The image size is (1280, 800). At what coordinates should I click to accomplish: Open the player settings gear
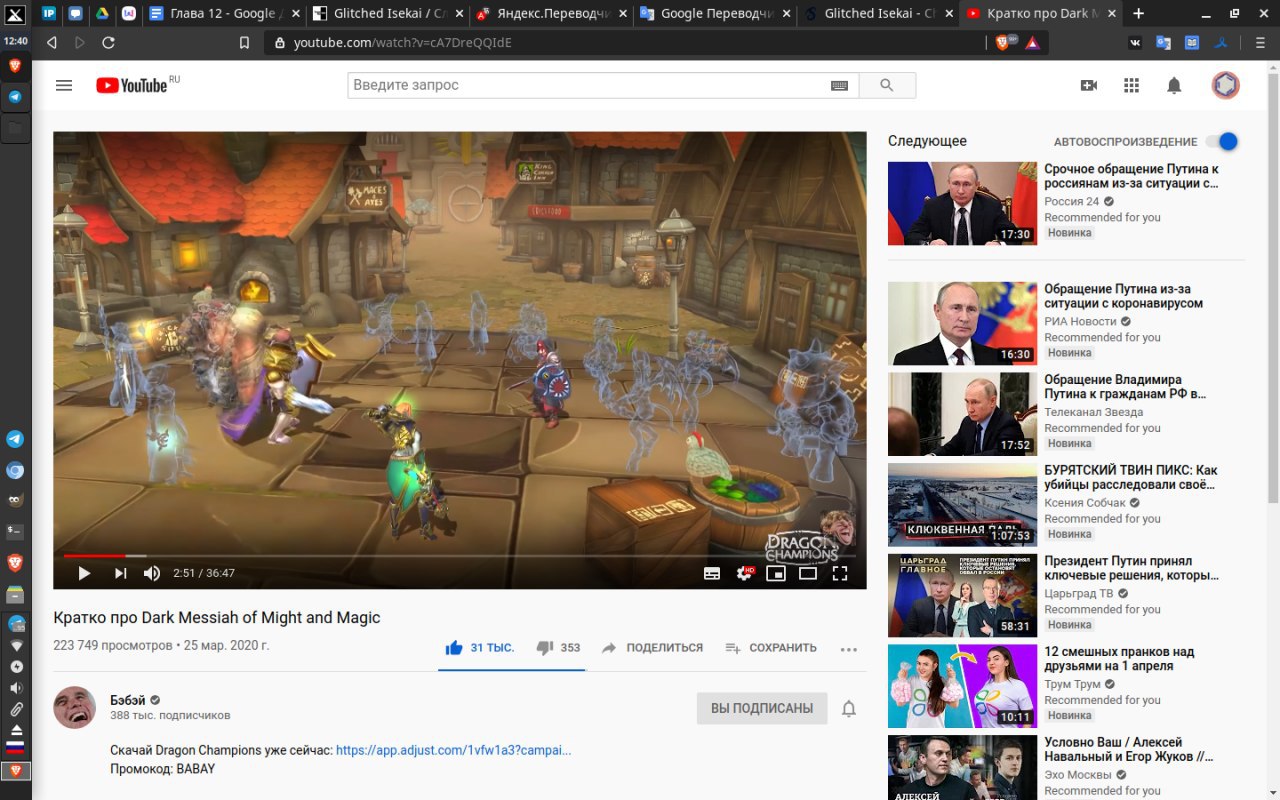pos(744,573)
